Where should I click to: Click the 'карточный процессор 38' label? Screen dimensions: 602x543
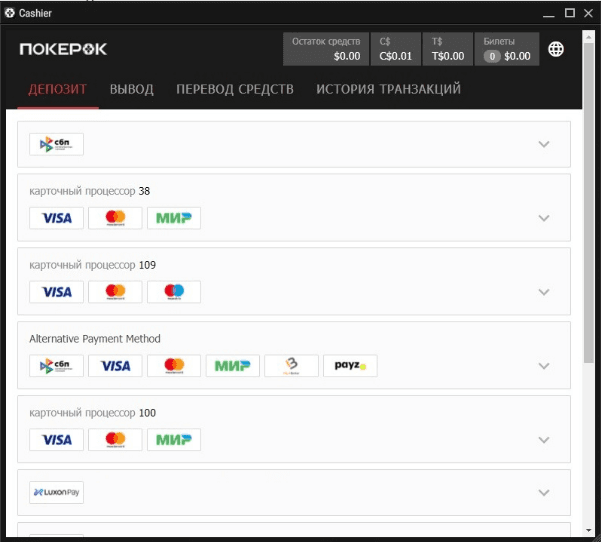click(89, 191)
